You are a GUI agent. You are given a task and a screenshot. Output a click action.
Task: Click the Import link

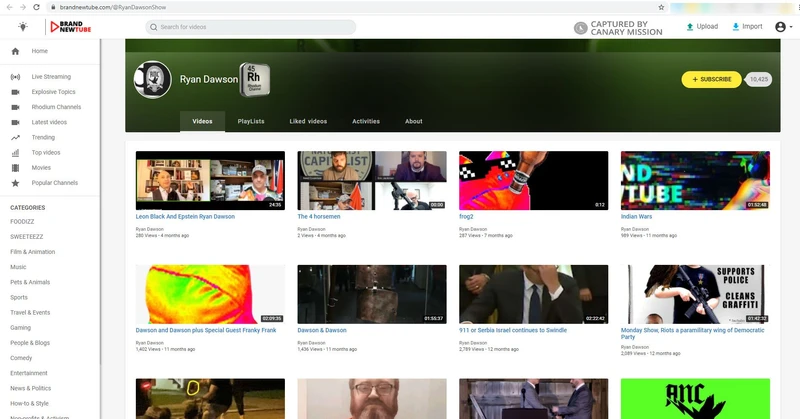[x=747, y=27]
